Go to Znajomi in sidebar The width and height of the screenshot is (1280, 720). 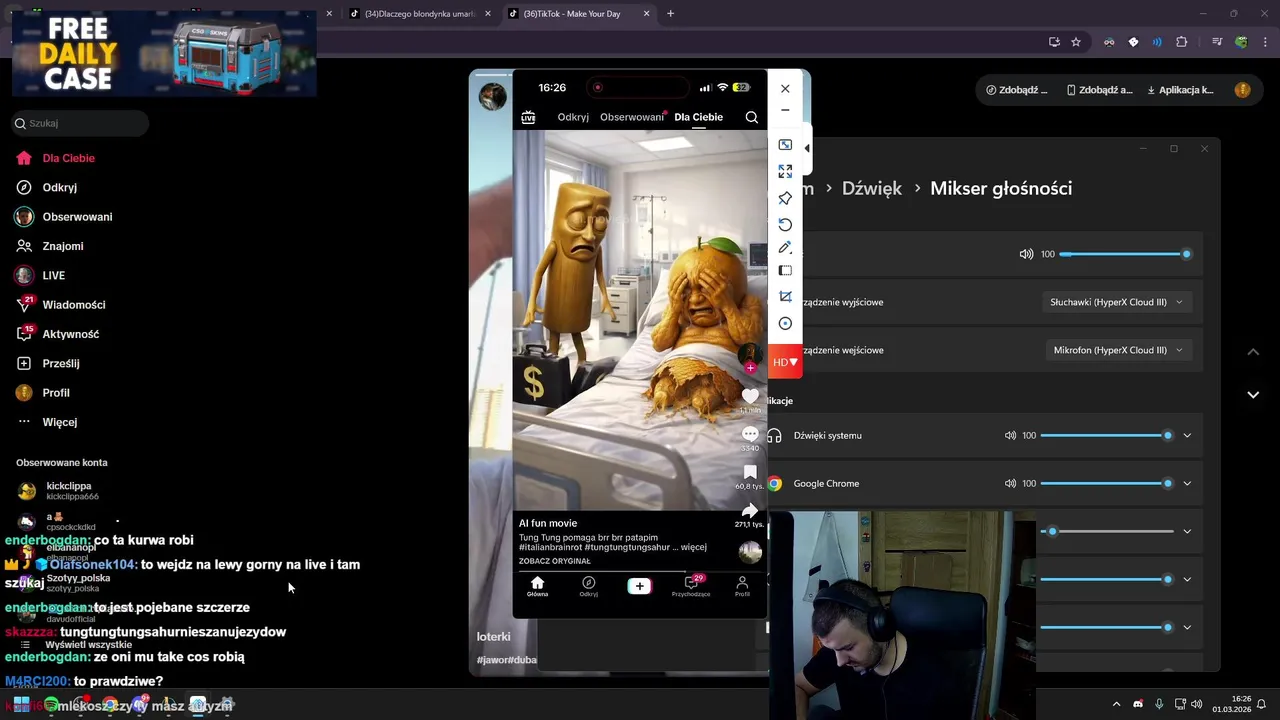(50, 246)
